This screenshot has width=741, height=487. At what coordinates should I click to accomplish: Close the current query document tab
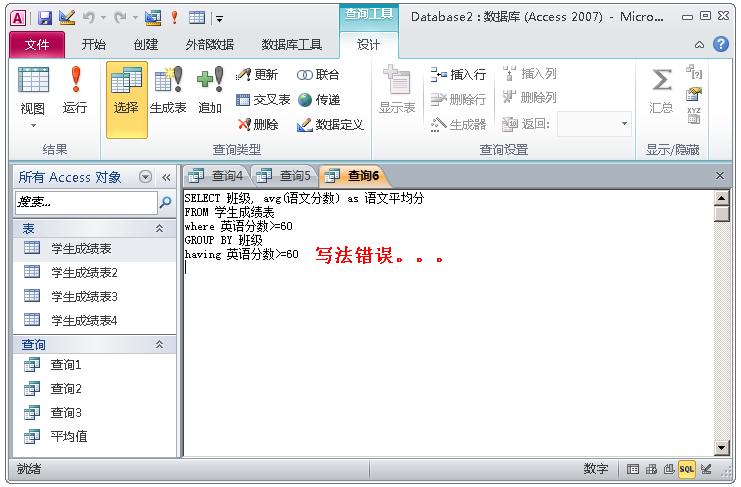point(720,176)
